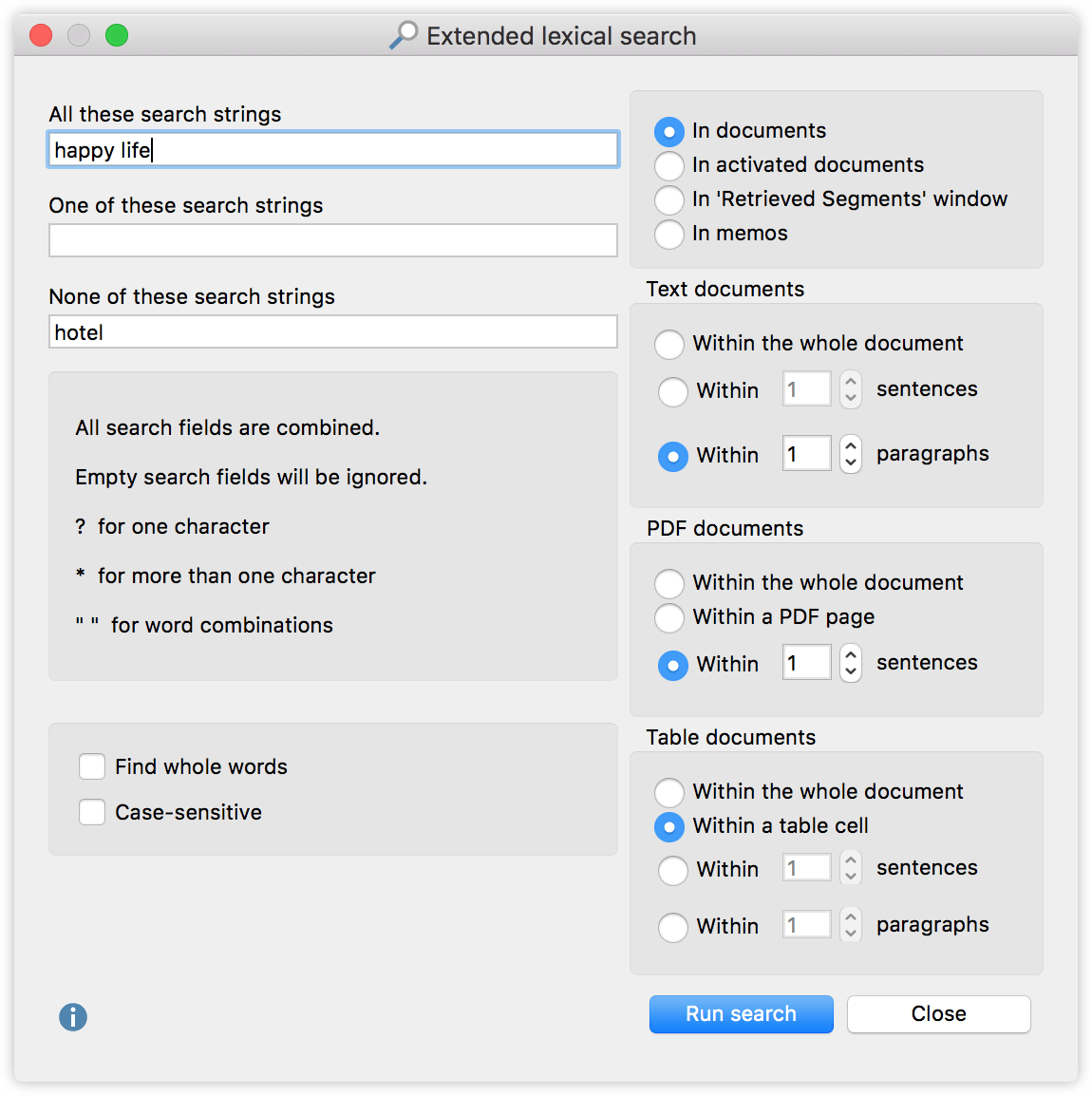Click Table documents sentences number field
The width and height of the screenshot is (1092, 1096).
click(807, 867)
